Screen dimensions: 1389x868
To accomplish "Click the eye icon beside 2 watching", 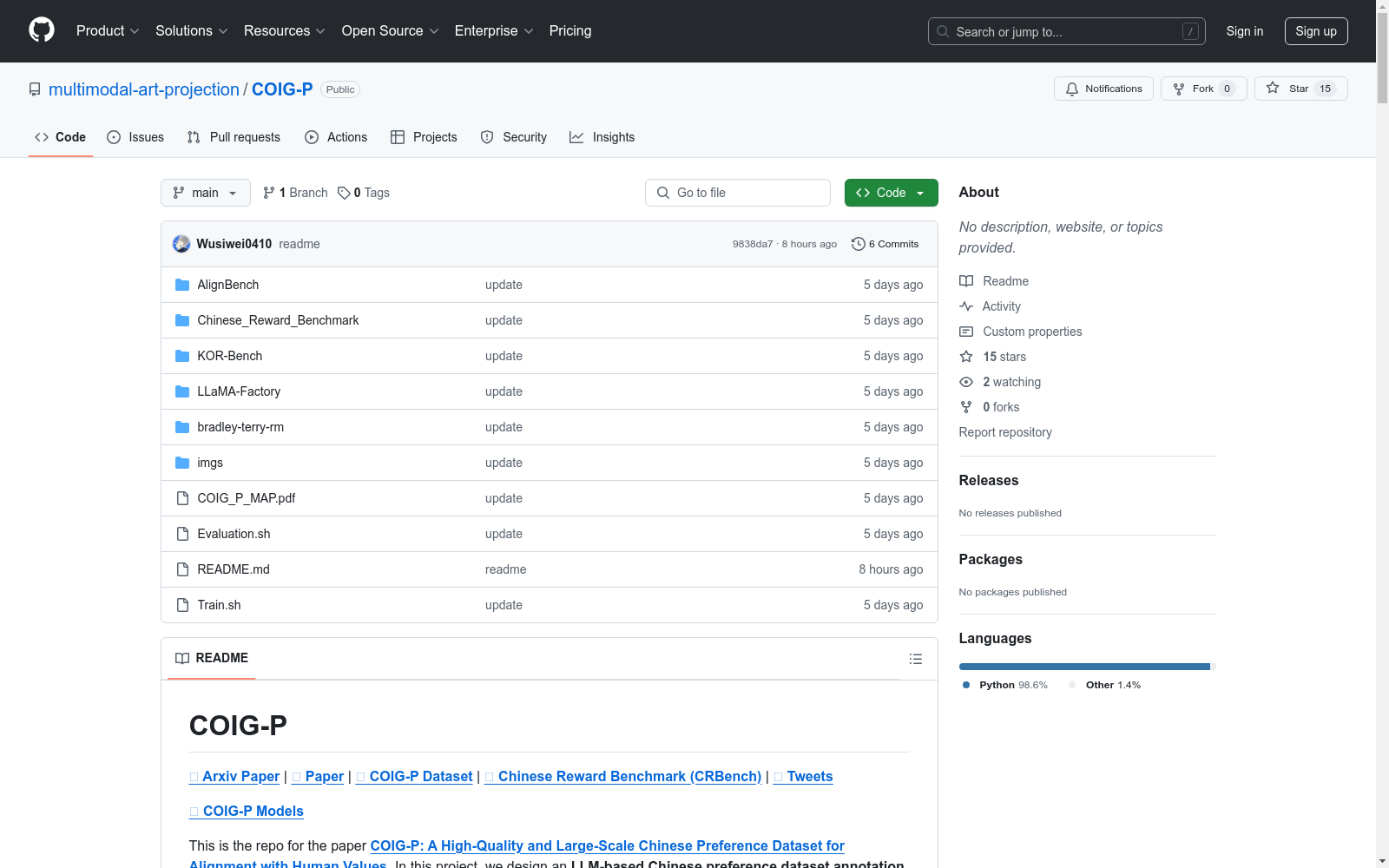I will click(x=966, y=382).
